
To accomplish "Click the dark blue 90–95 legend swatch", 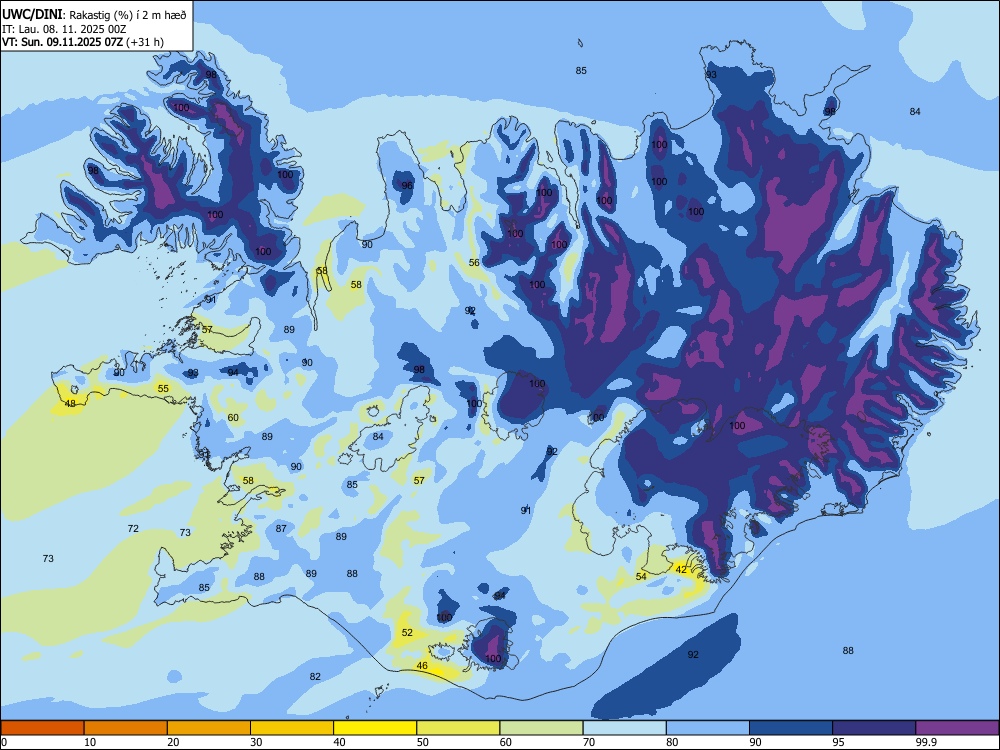I will 791,728.
